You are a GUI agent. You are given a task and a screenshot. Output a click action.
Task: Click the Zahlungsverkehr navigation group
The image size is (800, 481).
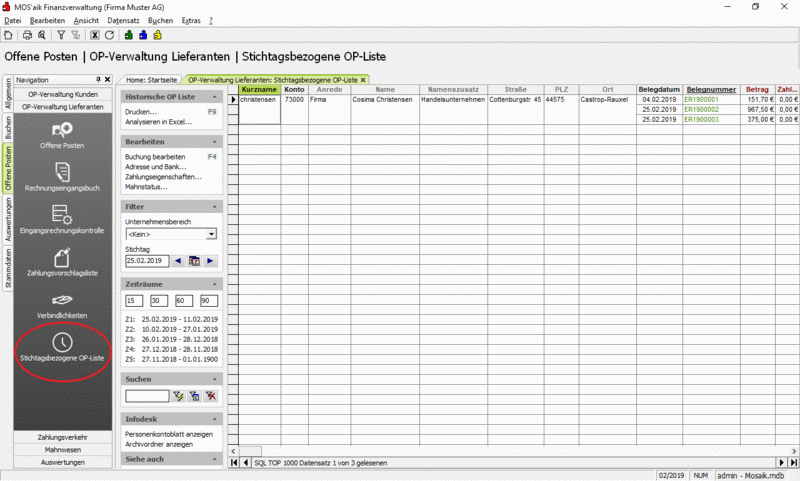point(63,437)
